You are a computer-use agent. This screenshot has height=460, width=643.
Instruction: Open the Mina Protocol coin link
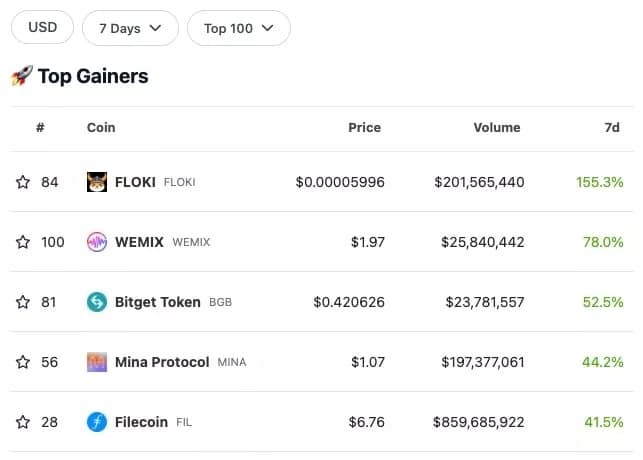pyautogui.click(x=162, y=362)
